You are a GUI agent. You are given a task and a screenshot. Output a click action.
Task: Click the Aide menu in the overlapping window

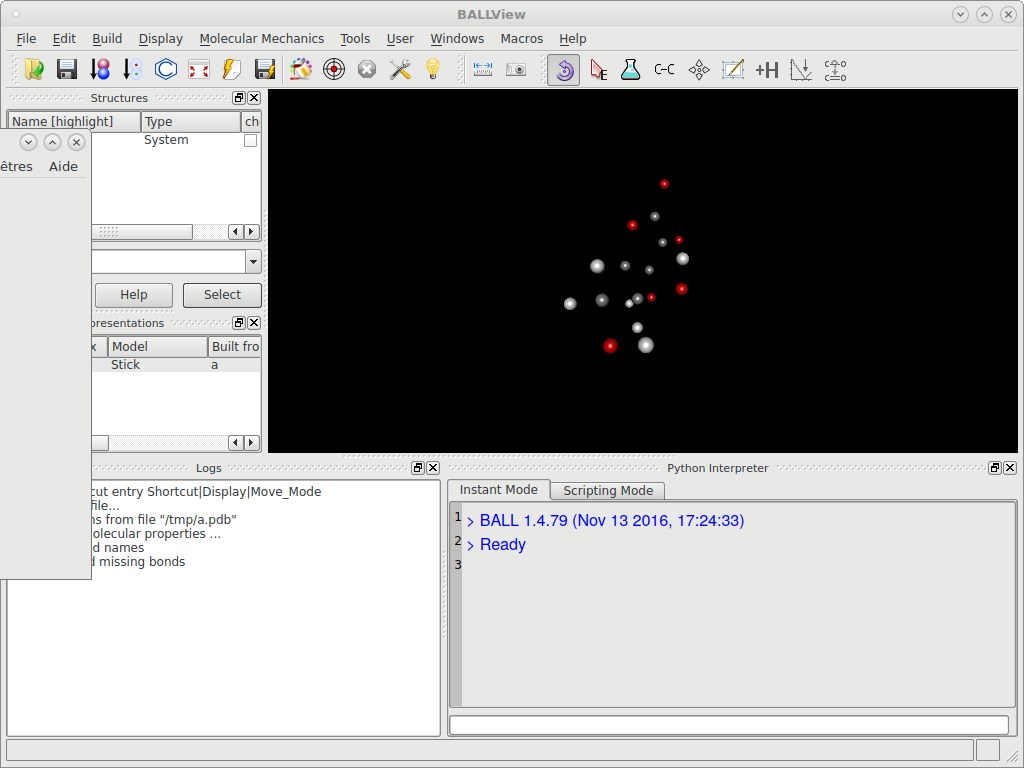click(x=63, y=167)
